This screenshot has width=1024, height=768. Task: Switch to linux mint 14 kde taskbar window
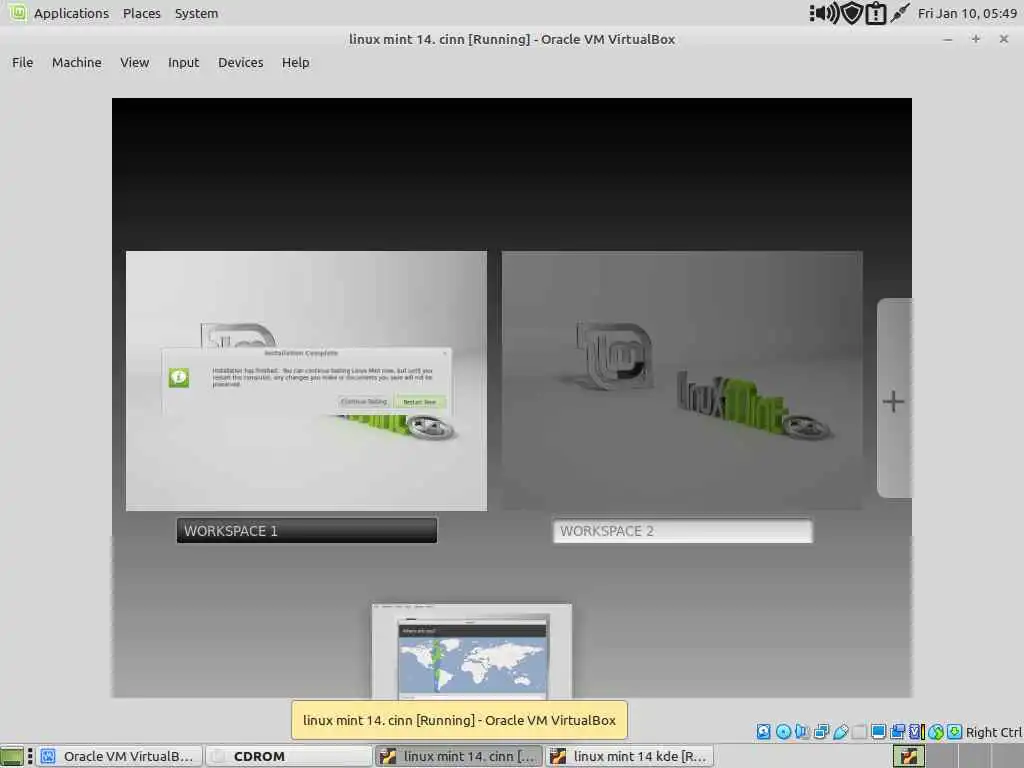pos(629,756)
